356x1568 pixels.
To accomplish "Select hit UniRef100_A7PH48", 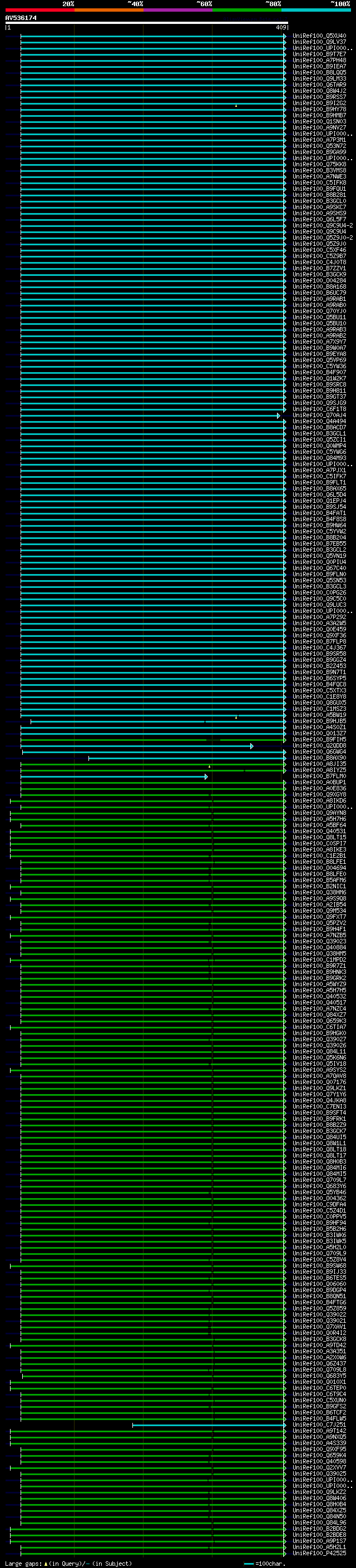I will (x=319, y=60).
